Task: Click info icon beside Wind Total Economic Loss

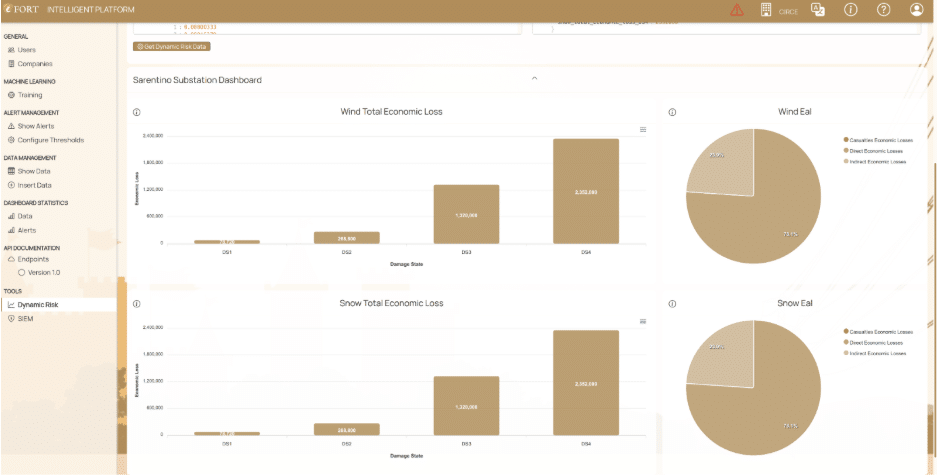Action: click(136, 112)
